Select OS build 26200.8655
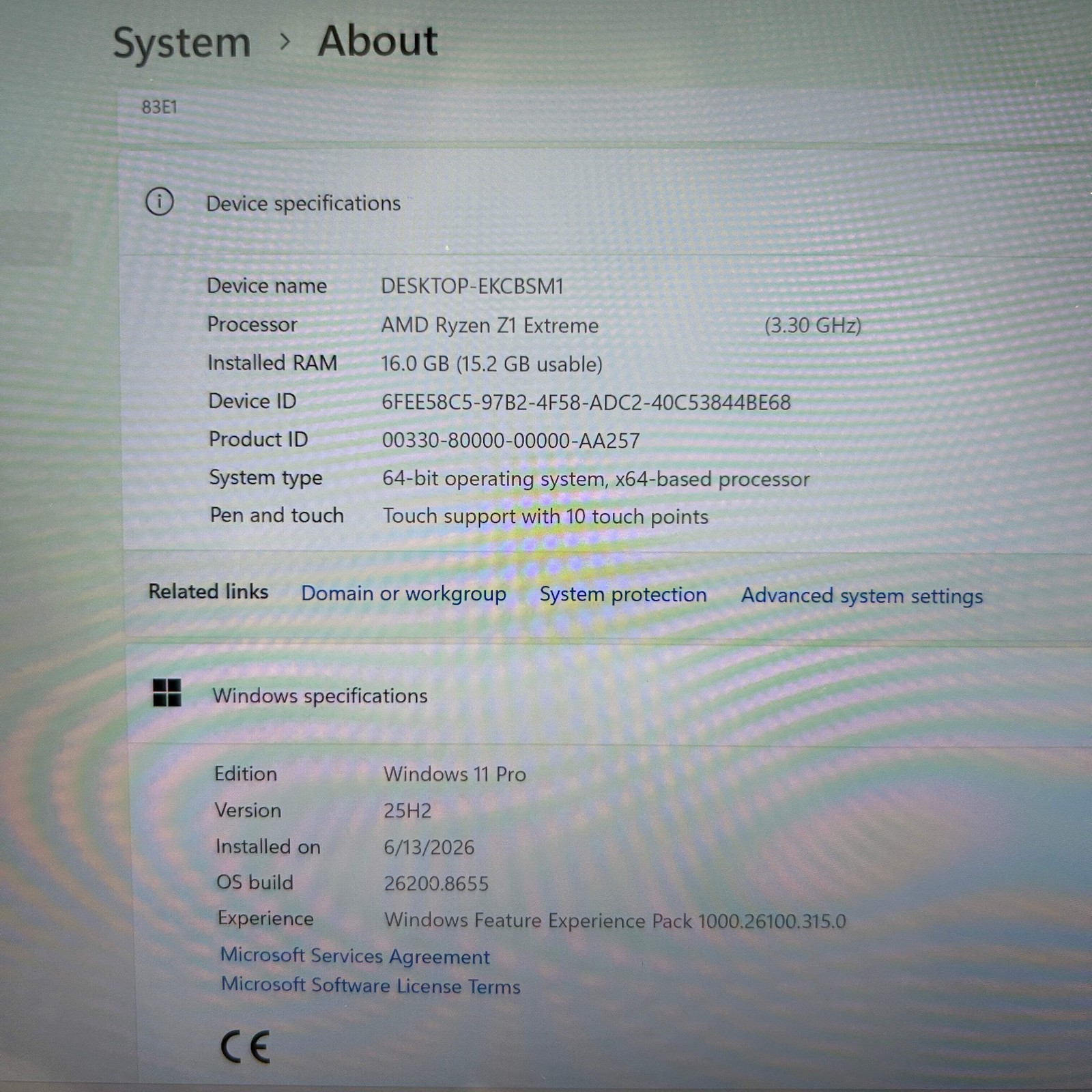The width and height of the screenshot is (1092, 1092). (436, 883)
